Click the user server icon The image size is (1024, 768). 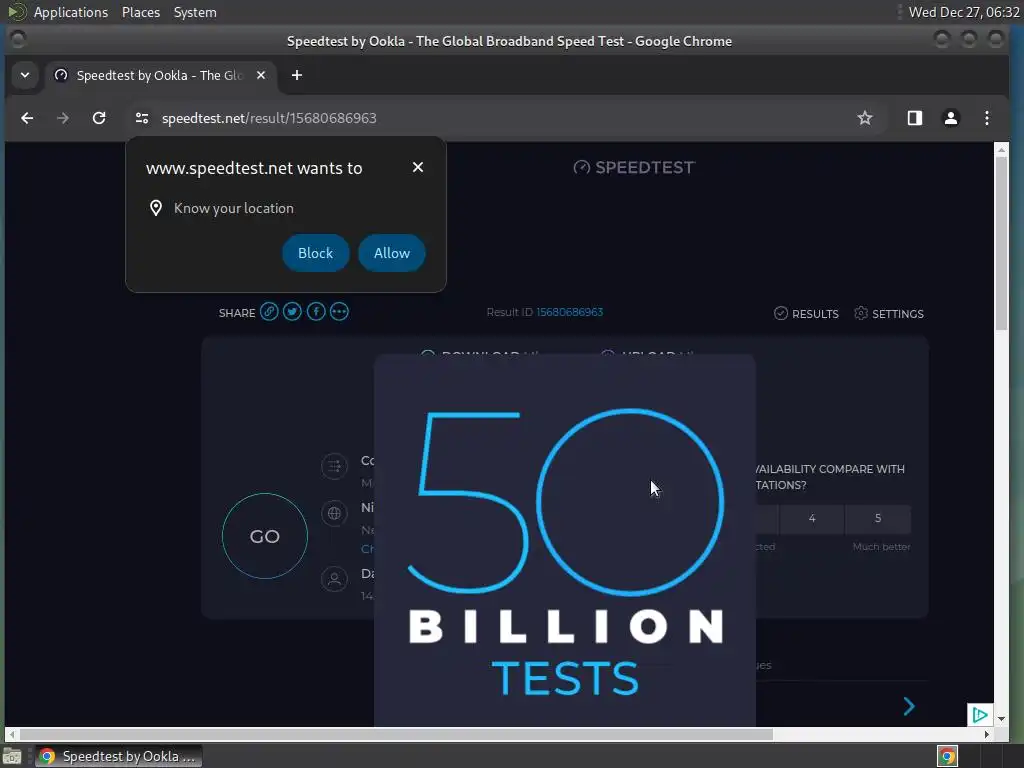point(334,579)
